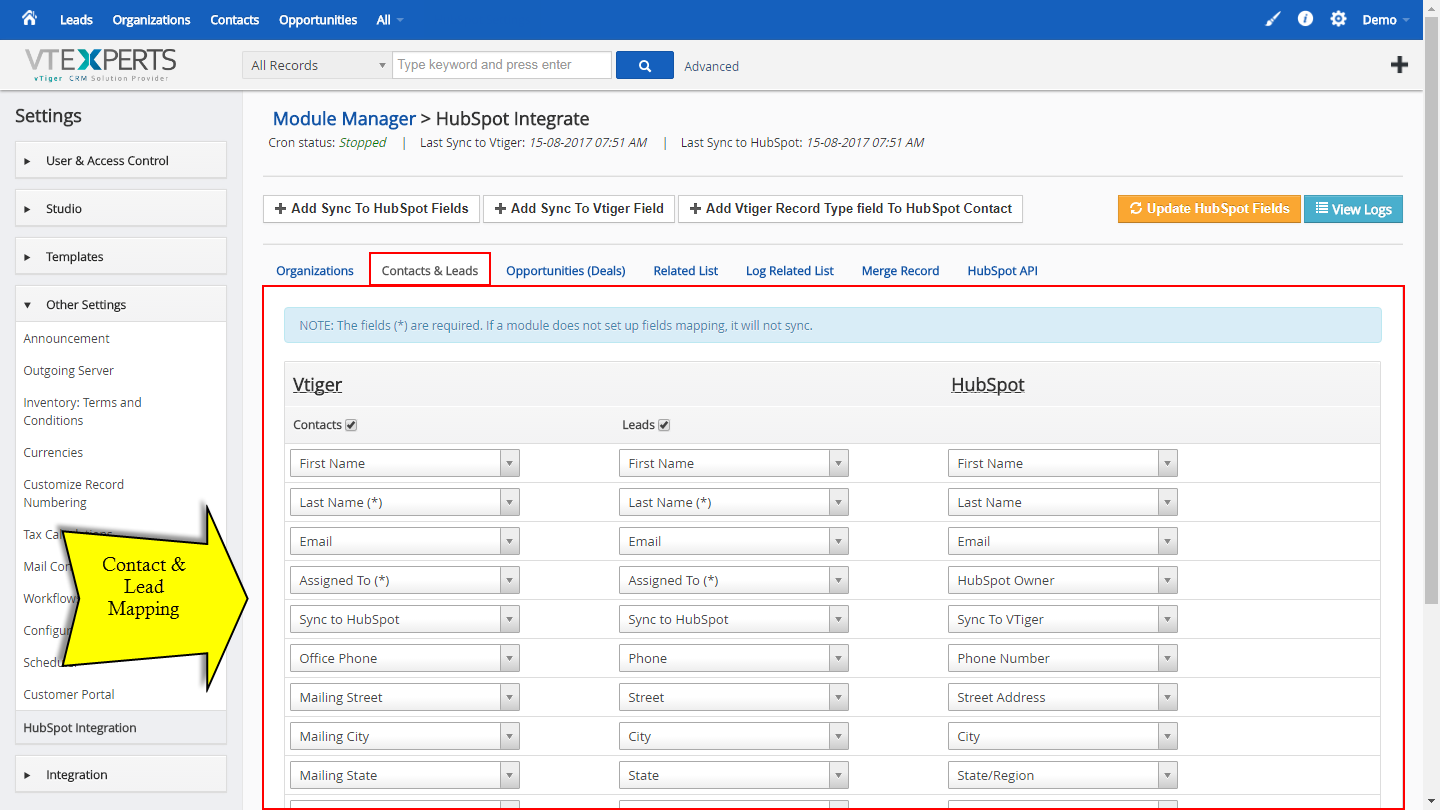Open the info icon in top bar
1440x810 pixels.
pos(1305,19)
